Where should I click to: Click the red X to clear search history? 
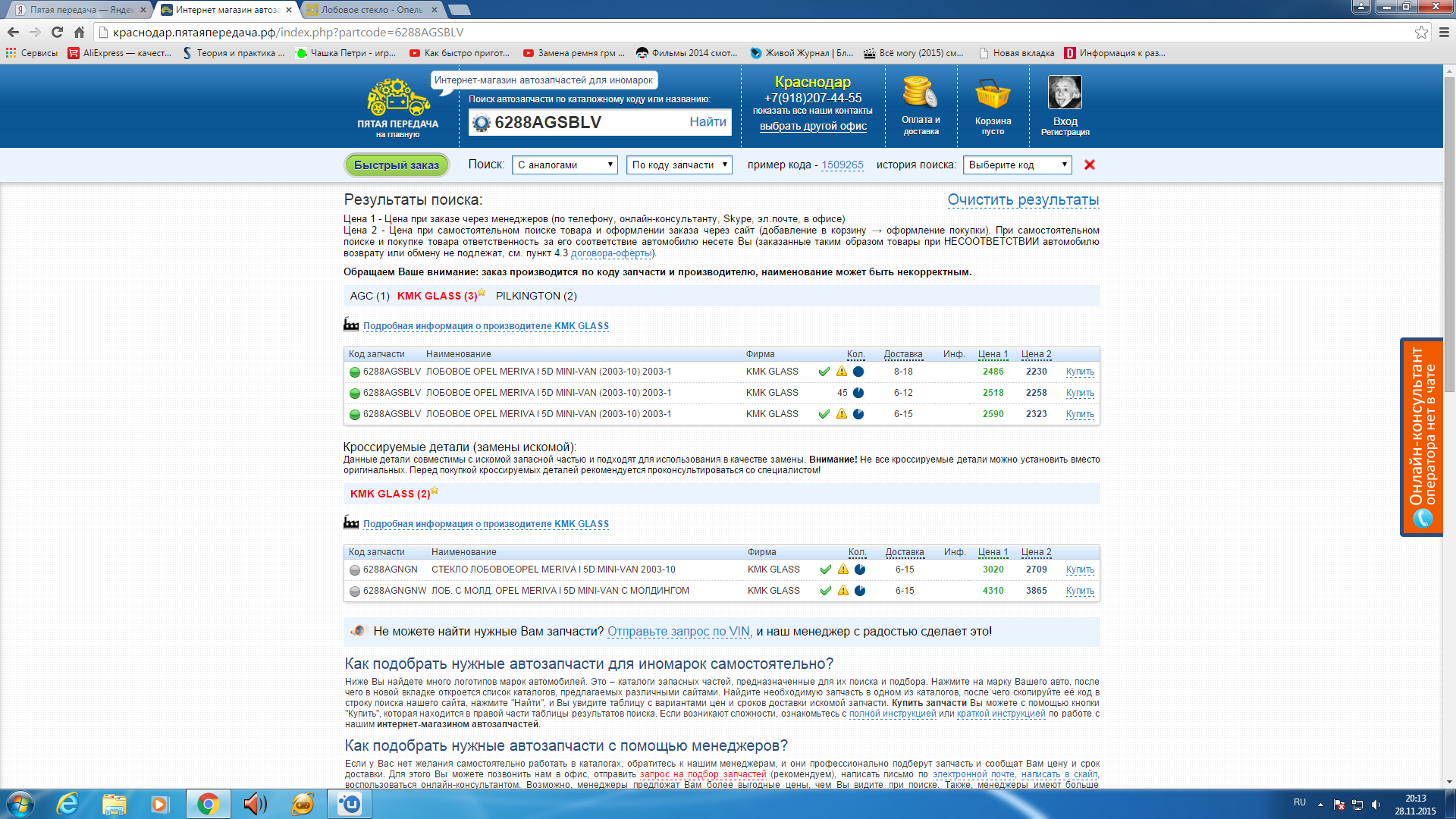click(x=1090, y=165)
